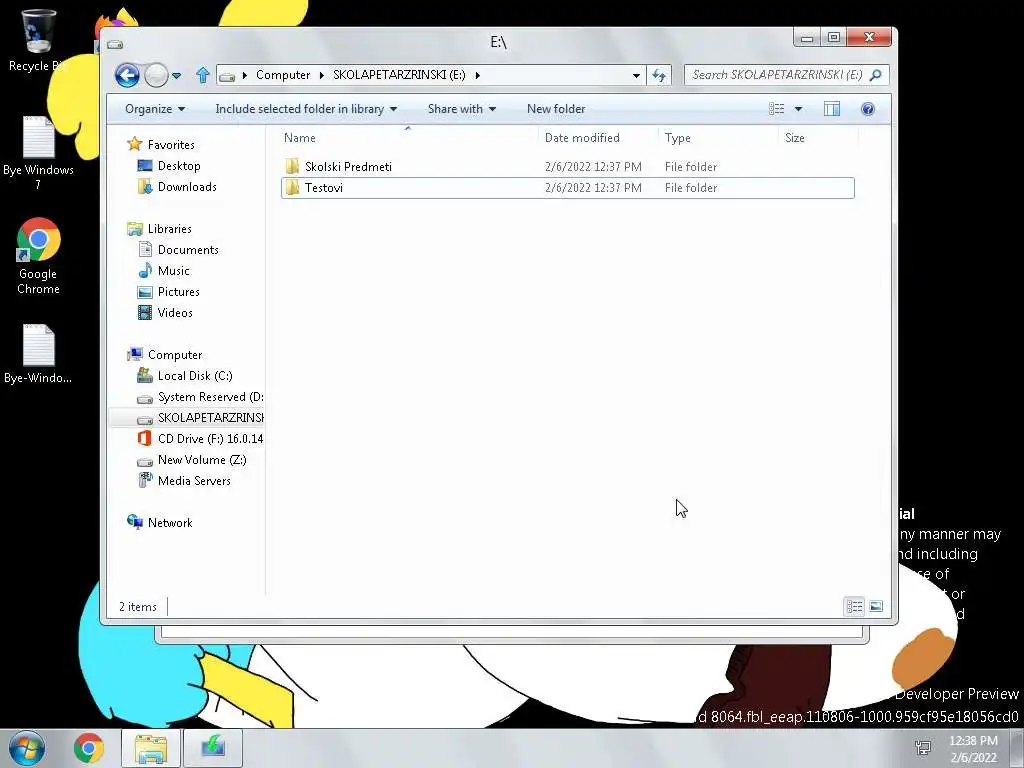Open the Music library
Image resolution: width=1024 pixels, height=768 pixels.
(x=173, y=270)
